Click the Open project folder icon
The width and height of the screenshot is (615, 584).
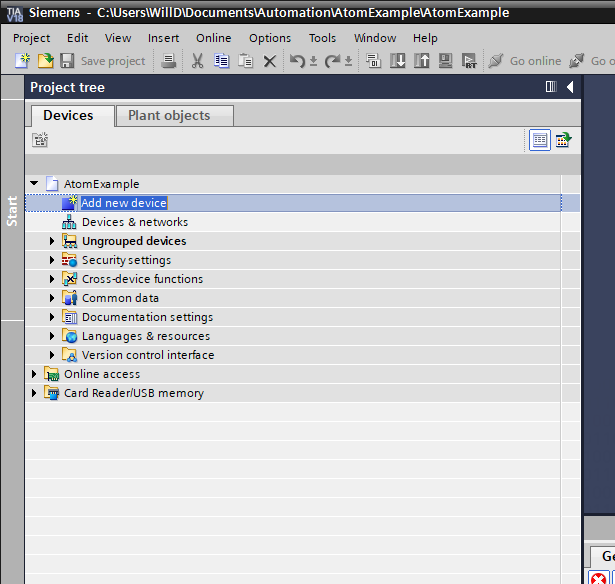45,61
